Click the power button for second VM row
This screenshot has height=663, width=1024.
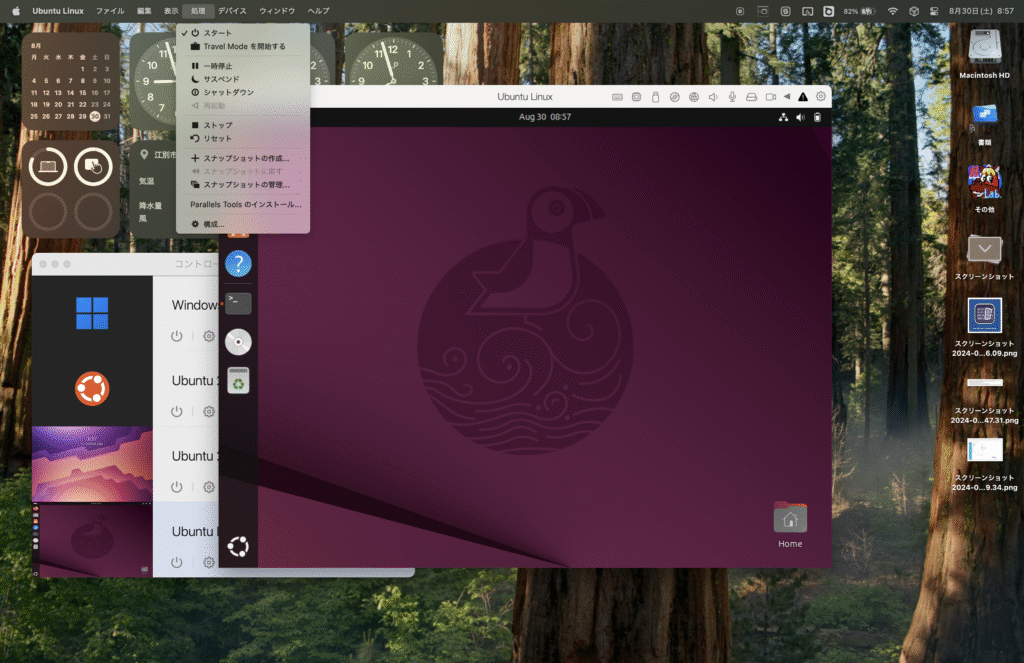click(176, 412)
